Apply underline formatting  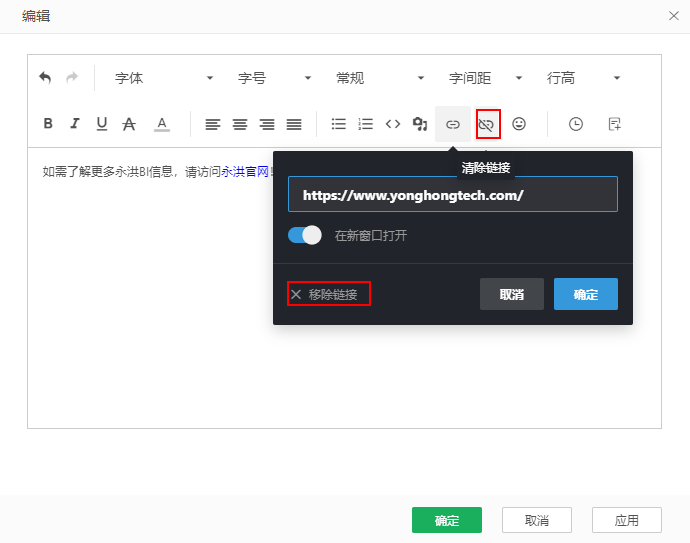pos(102,124)
